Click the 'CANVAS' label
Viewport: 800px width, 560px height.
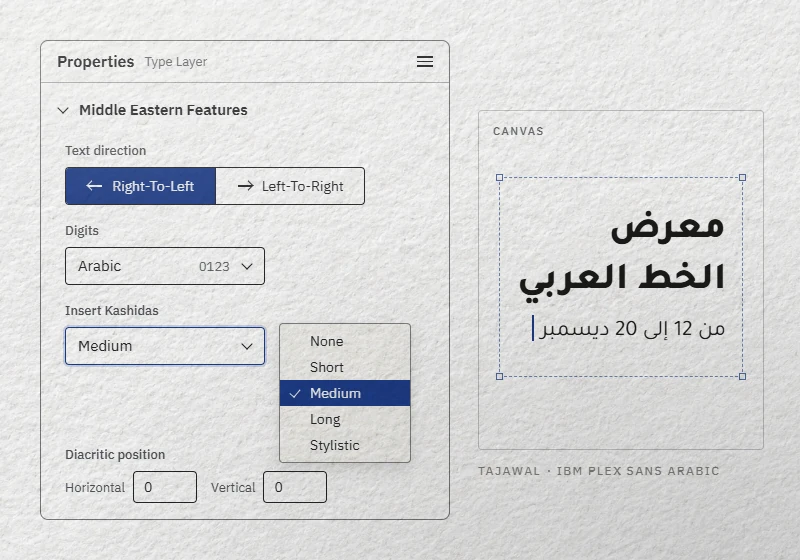518,131
